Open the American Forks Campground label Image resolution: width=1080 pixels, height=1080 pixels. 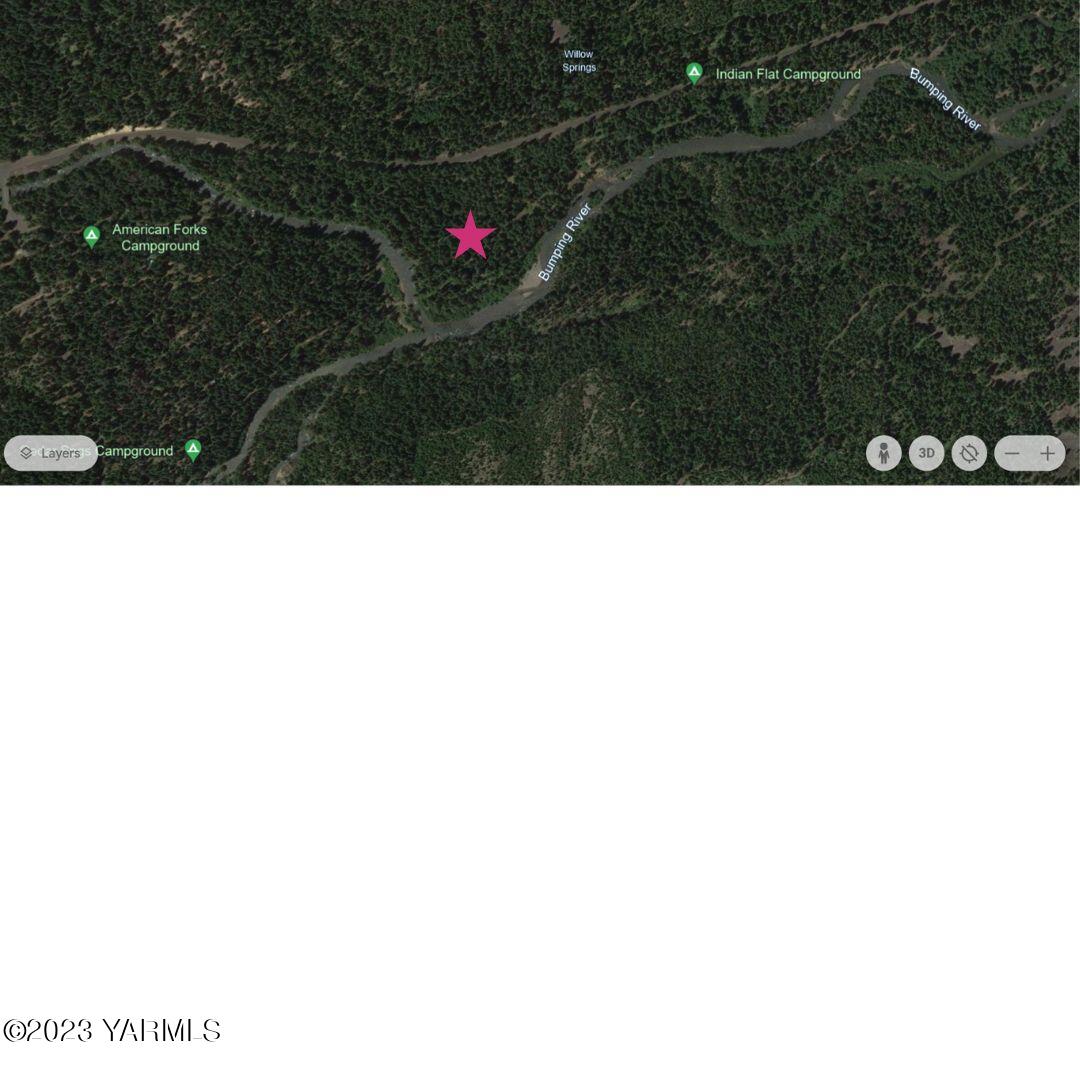pyautogui.click(x=160, y=238)
